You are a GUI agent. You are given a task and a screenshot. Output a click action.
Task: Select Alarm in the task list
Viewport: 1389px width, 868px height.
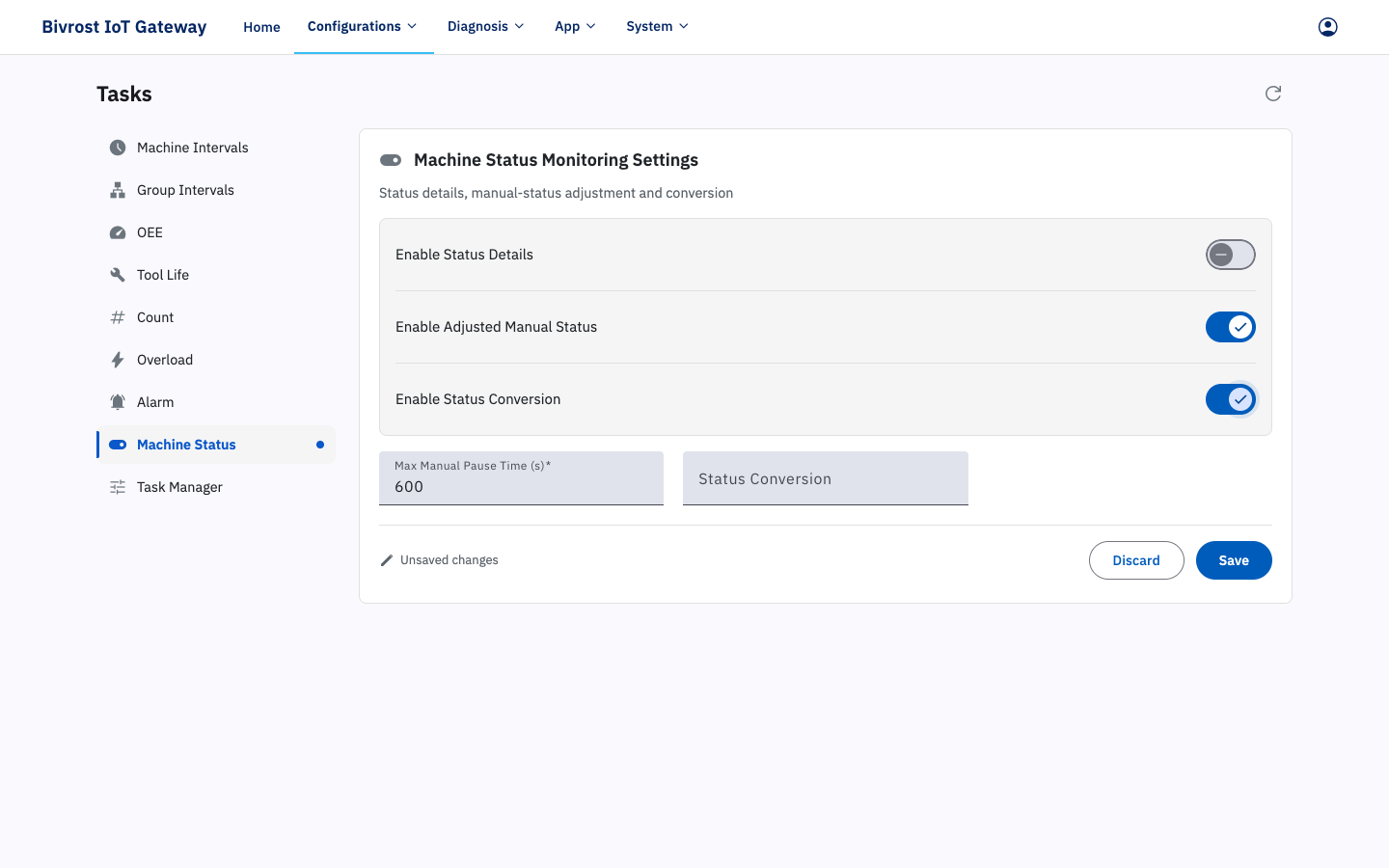point(216,402)
